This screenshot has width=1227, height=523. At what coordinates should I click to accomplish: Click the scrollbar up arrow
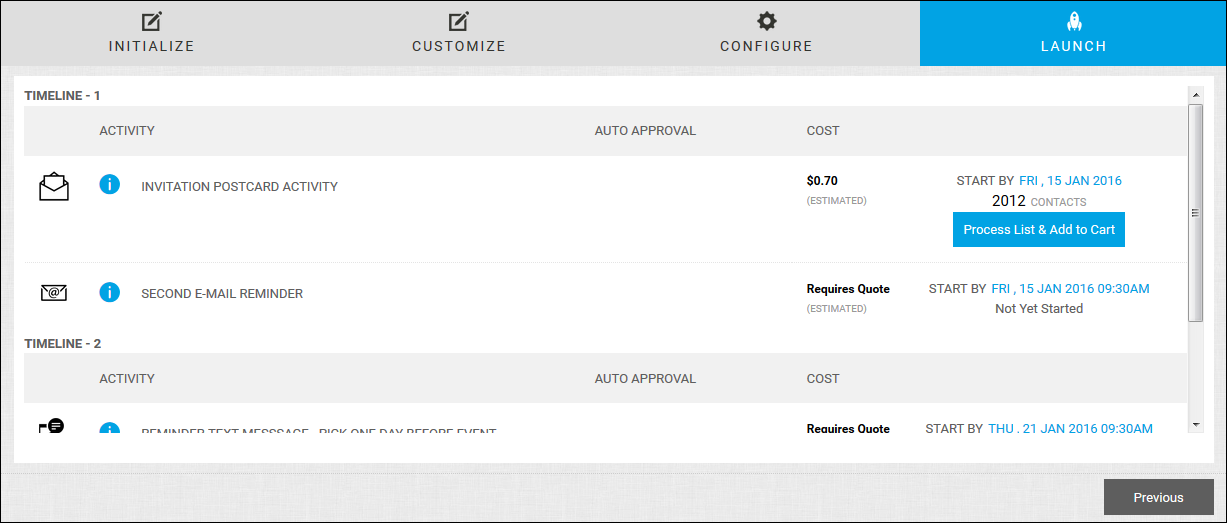(x=1195, y=94)
